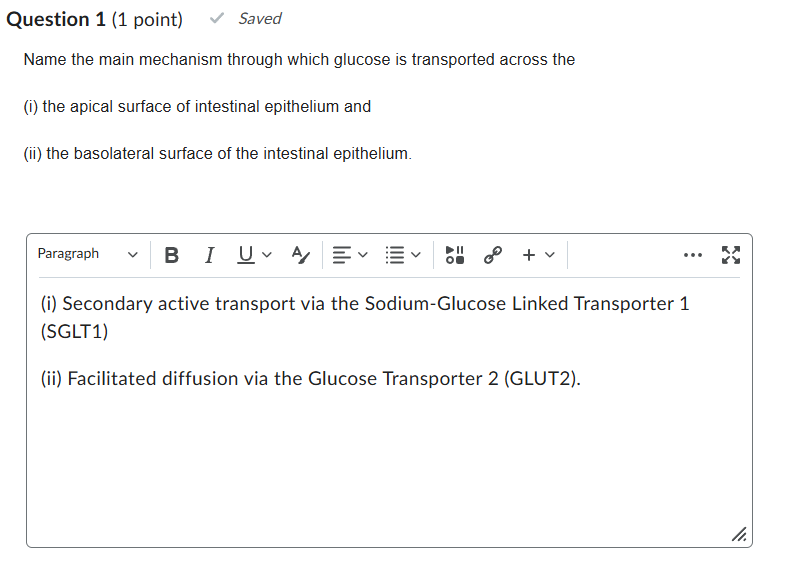Insert a quicklink with the link icon
Screen dimensions: 803x573
[x=493, y=254]
